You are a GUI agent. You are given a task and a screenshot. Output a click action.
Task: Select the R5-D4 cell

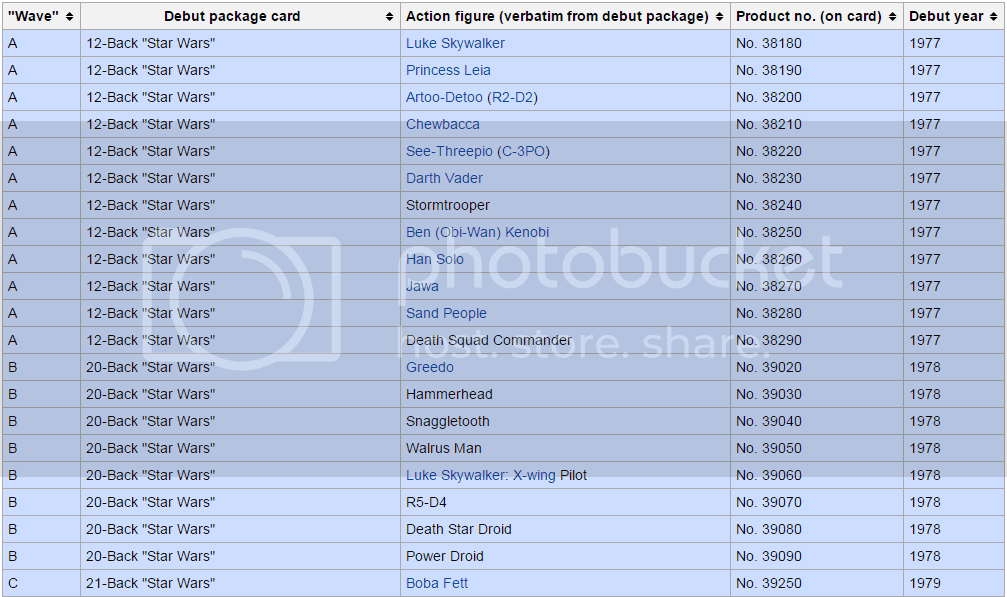565,502
